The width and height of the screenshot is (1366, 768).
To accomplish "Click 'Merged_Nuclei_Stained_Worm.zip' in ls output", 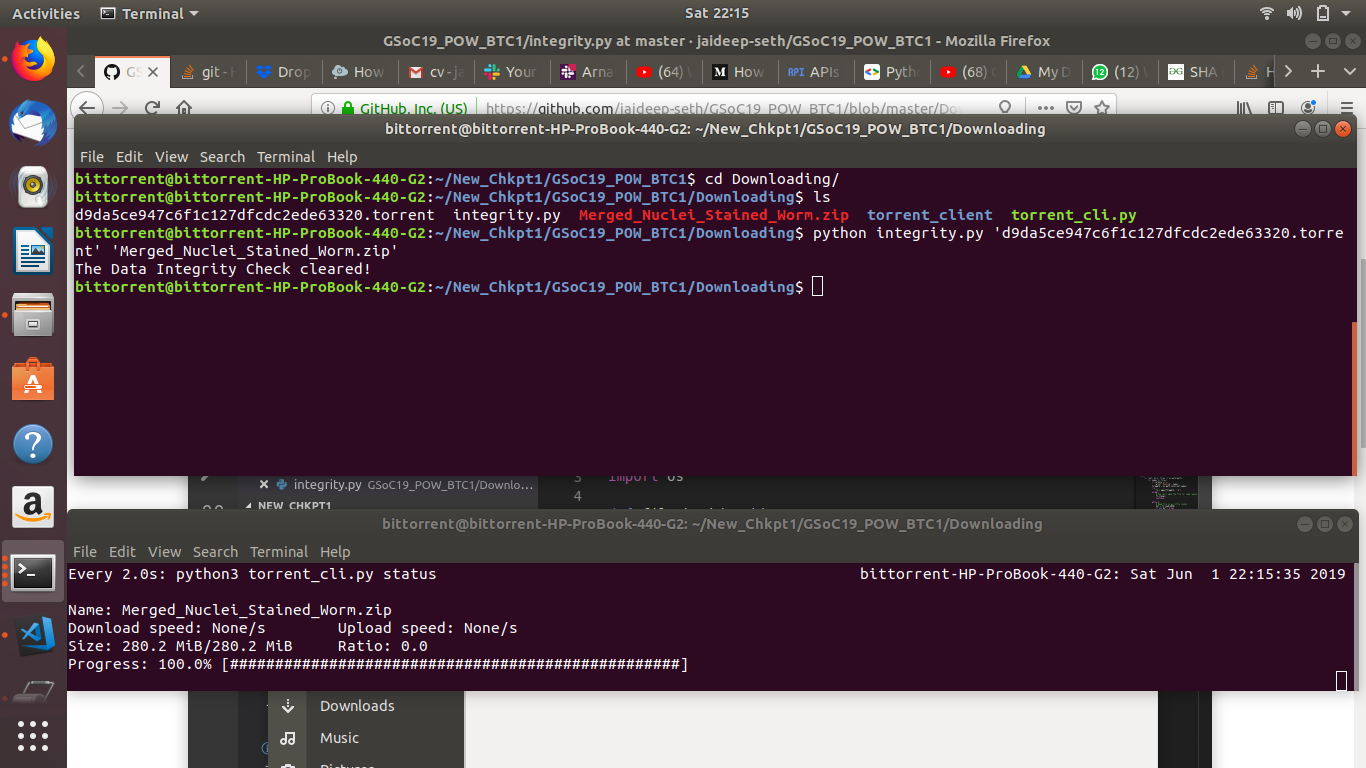I will pyautogui.click(x=714, y=215).
